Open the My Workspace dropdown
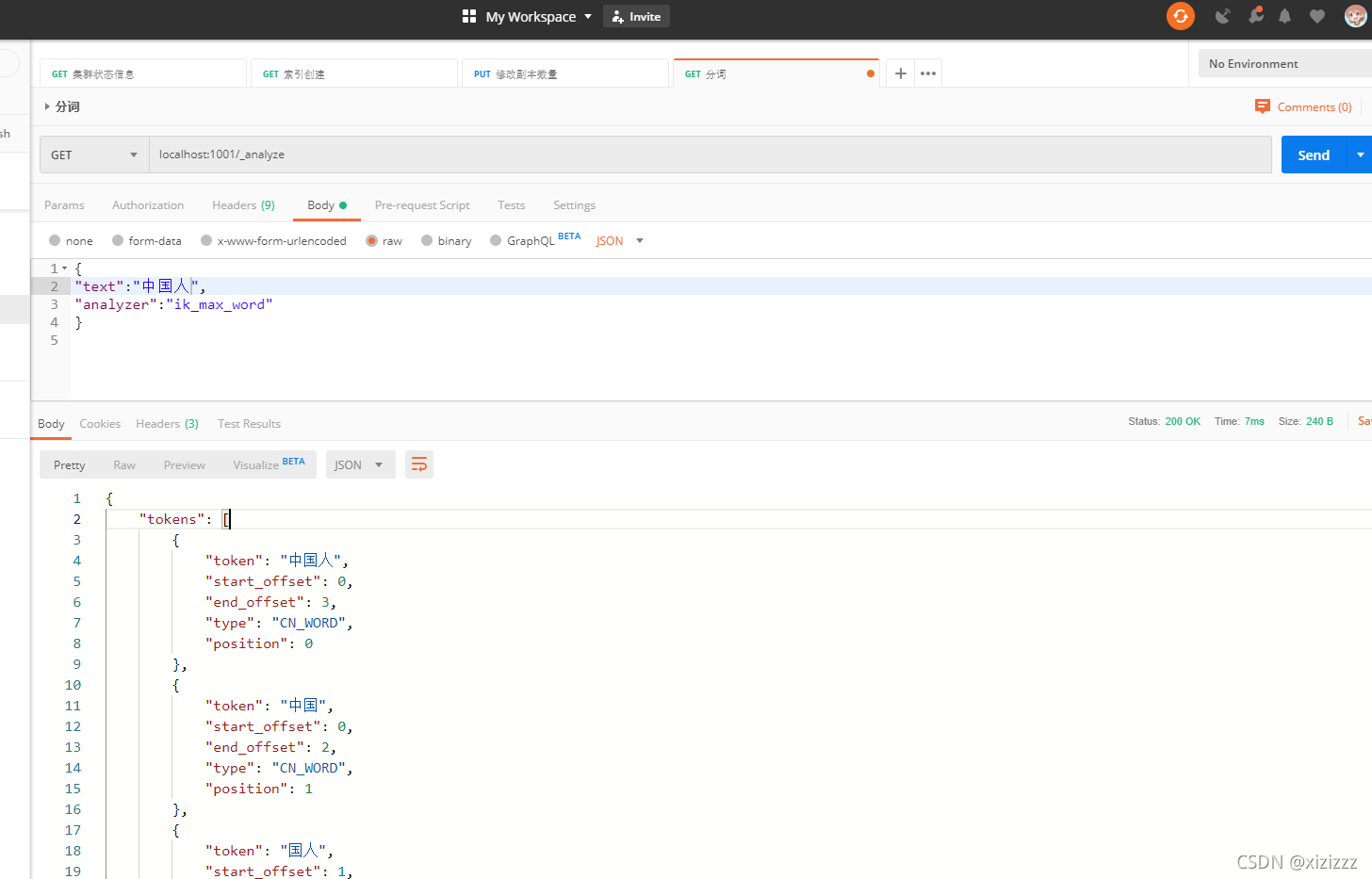 pyautogui.click(x=538, y=16)
